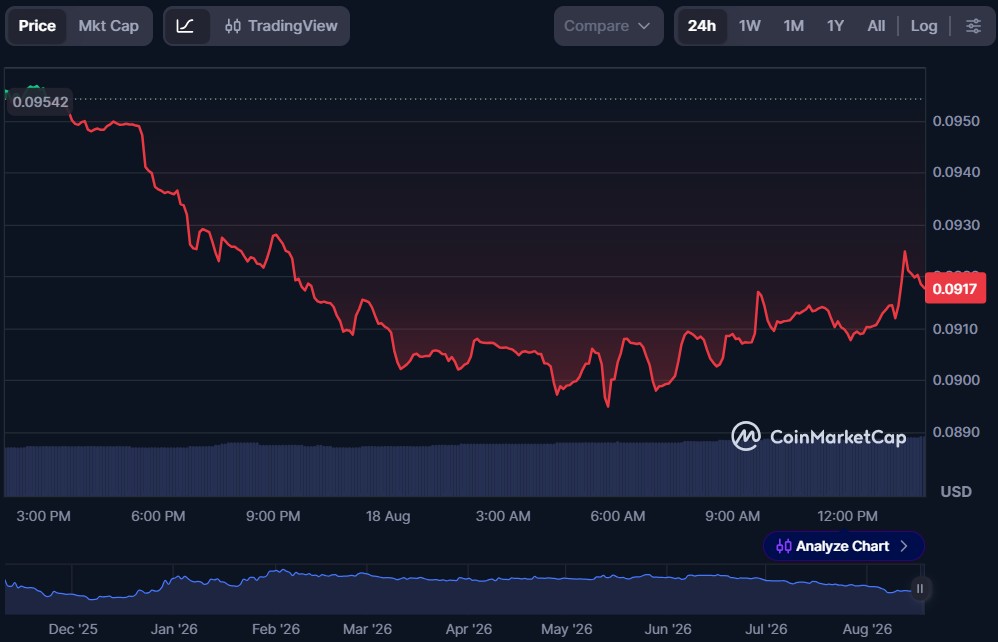Click the Compare dropdown chevron arrow
The width and height of the screenshot is (998, 642).
click(x=644, y=26)
